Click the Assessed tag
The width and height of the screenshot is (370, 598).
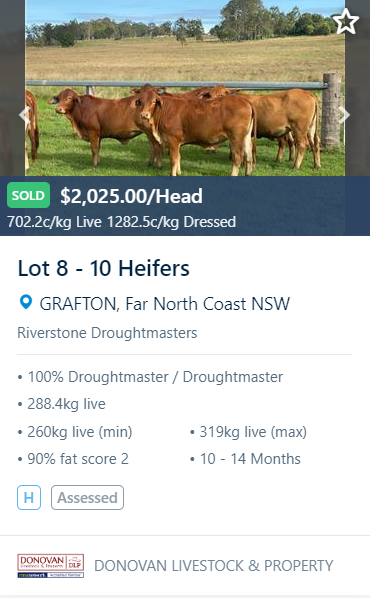tap(87, 498)
